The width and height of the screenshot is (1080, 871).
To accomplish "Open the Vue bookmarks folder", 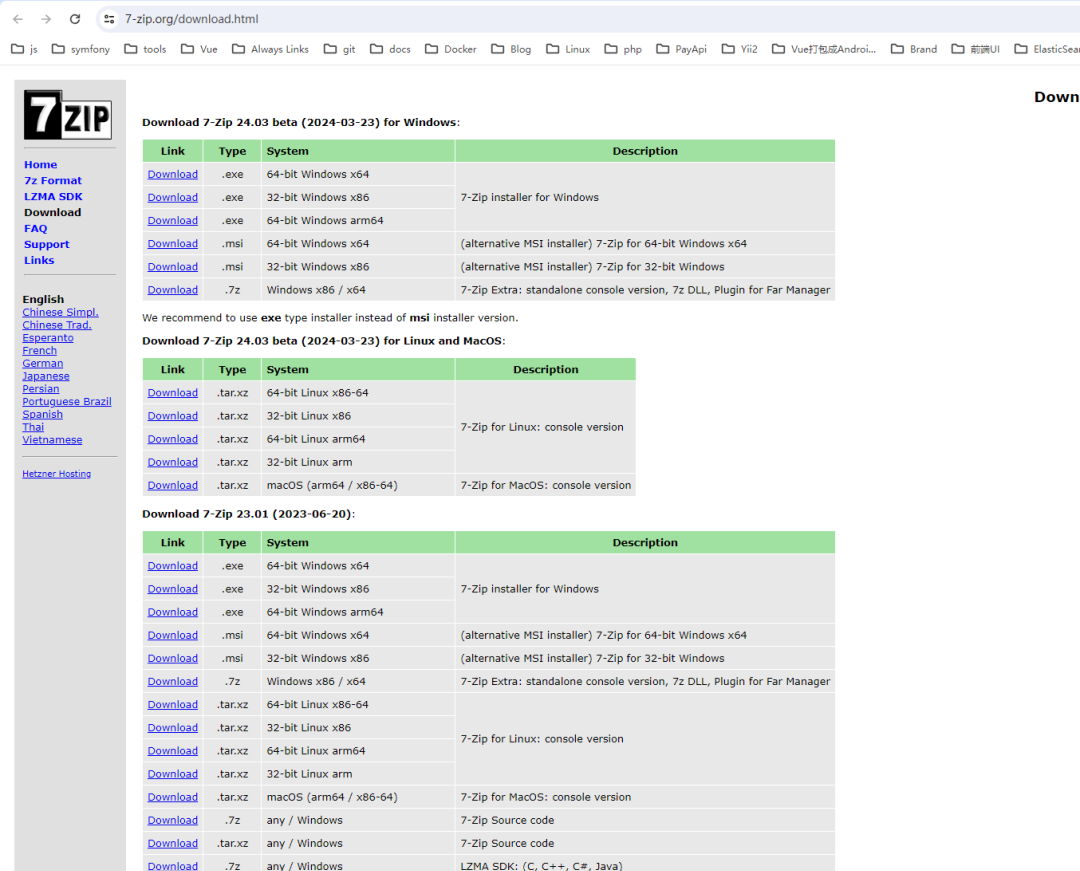I will [199, 49].
